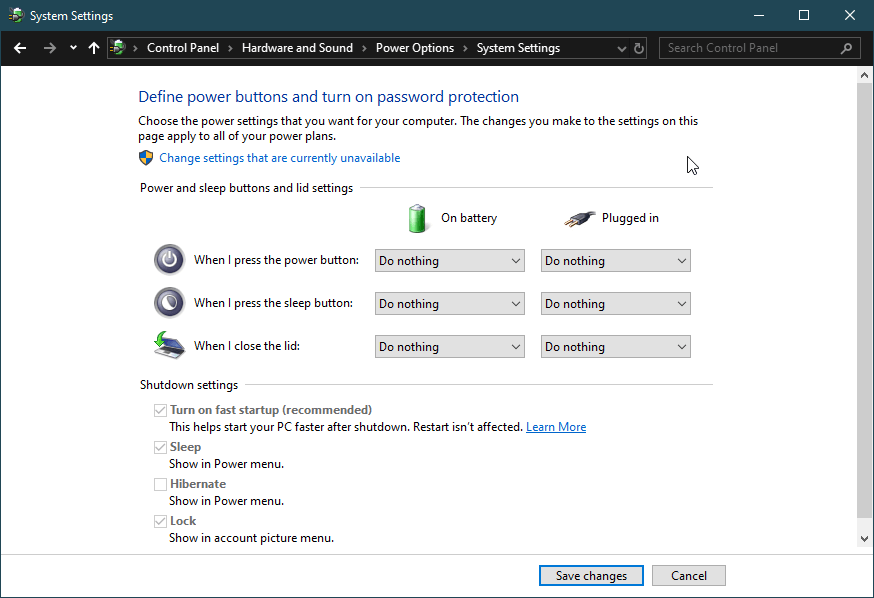Go back with the left arrow button
This screenshot has width=874, height=598.
pyautogui.click(x=20, y=48)
